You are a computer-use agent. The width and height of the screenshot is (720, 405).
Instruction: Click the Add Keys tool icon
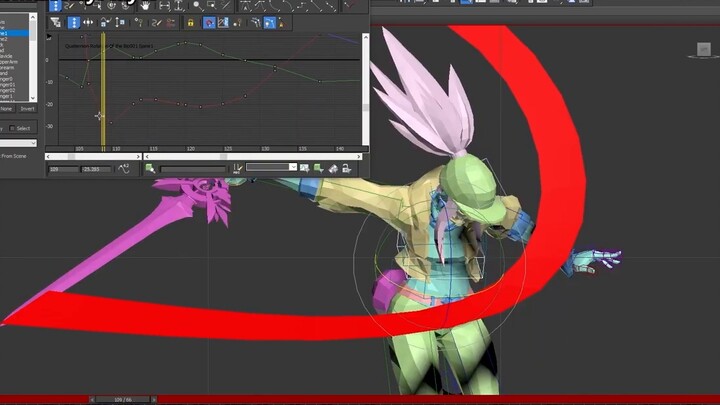(x=138, y=22)
